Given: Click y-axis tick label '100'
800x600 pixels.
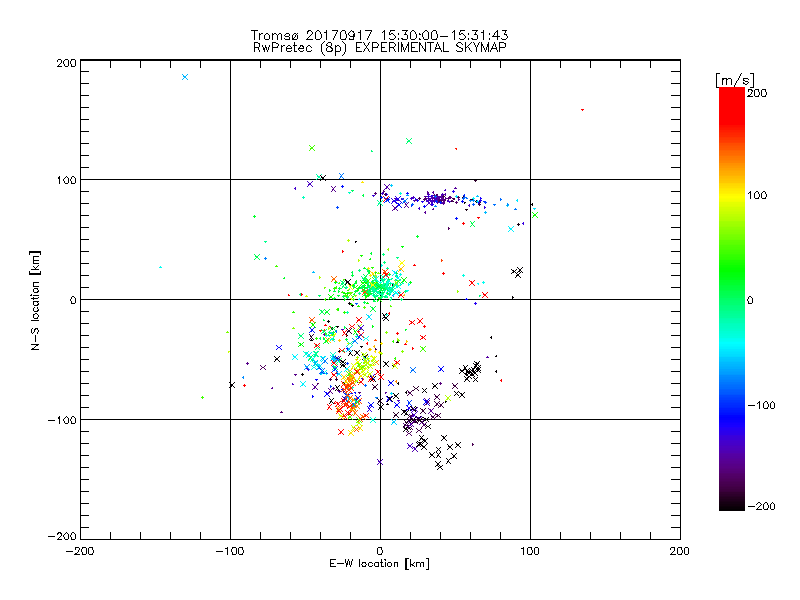Looking at the screenshot, I should point(66,180).
